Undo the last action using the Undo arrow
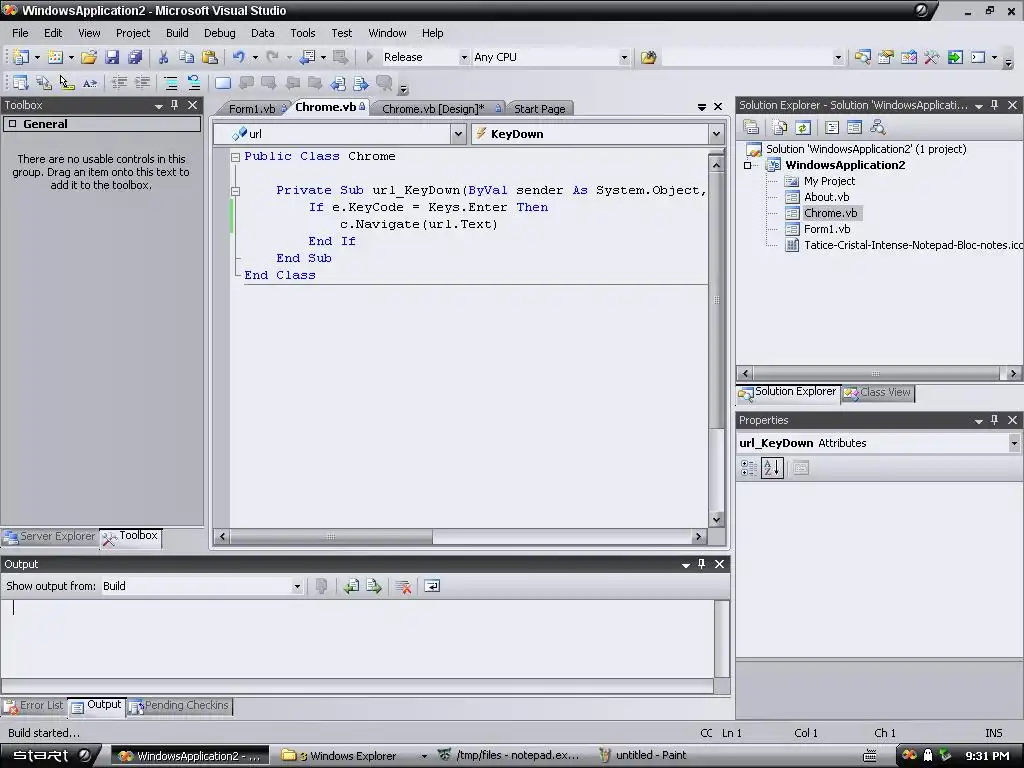 (238, 57)
